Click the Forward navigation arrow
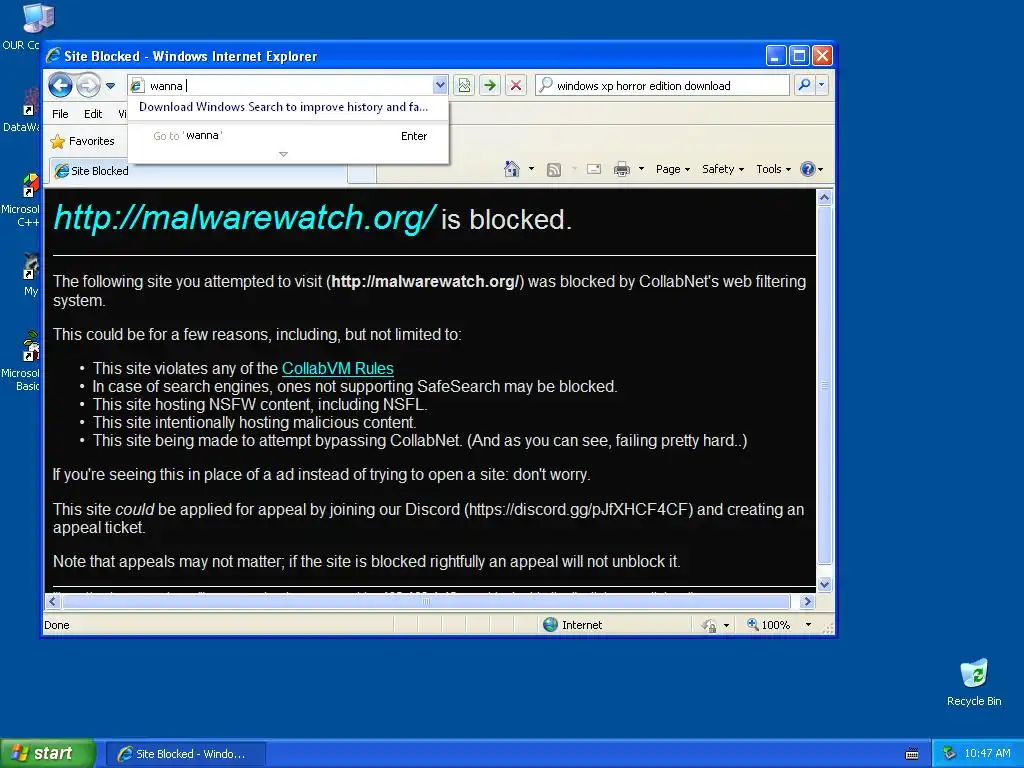 tap(88, 85)
